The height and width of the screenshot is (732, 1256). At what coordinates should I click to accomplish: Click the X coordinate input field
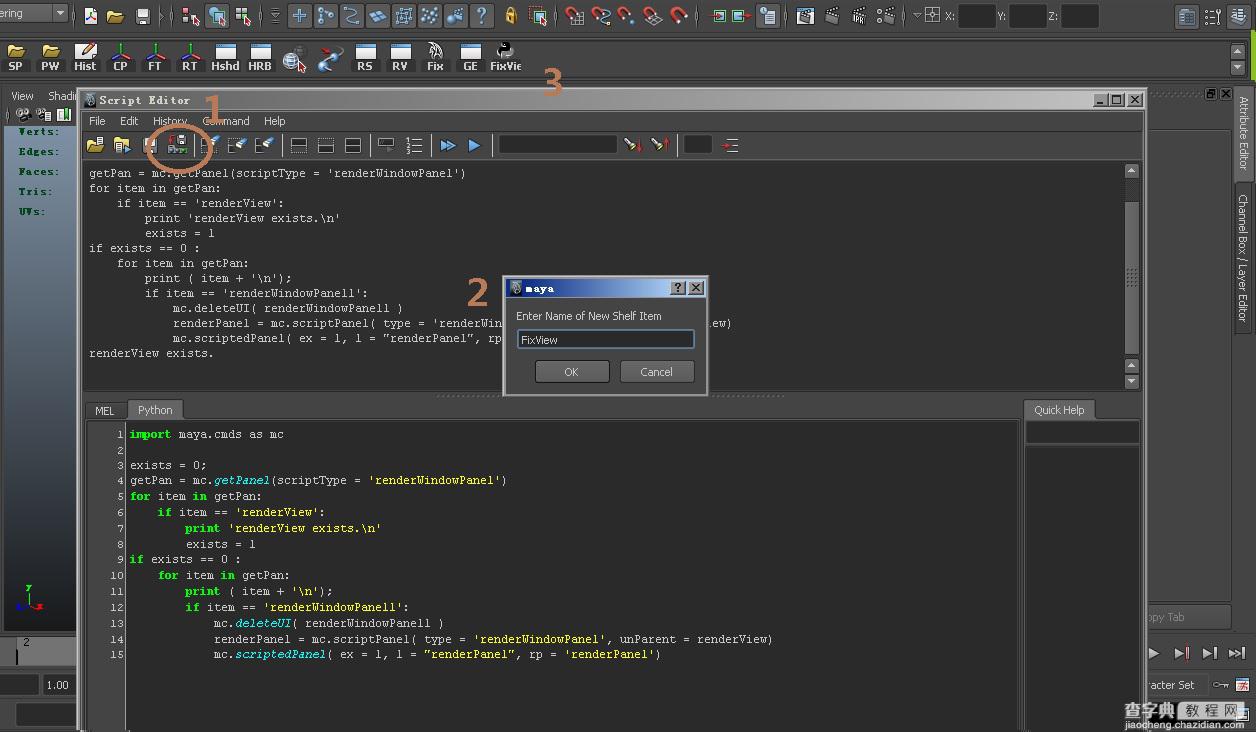[x=977, y=16]
